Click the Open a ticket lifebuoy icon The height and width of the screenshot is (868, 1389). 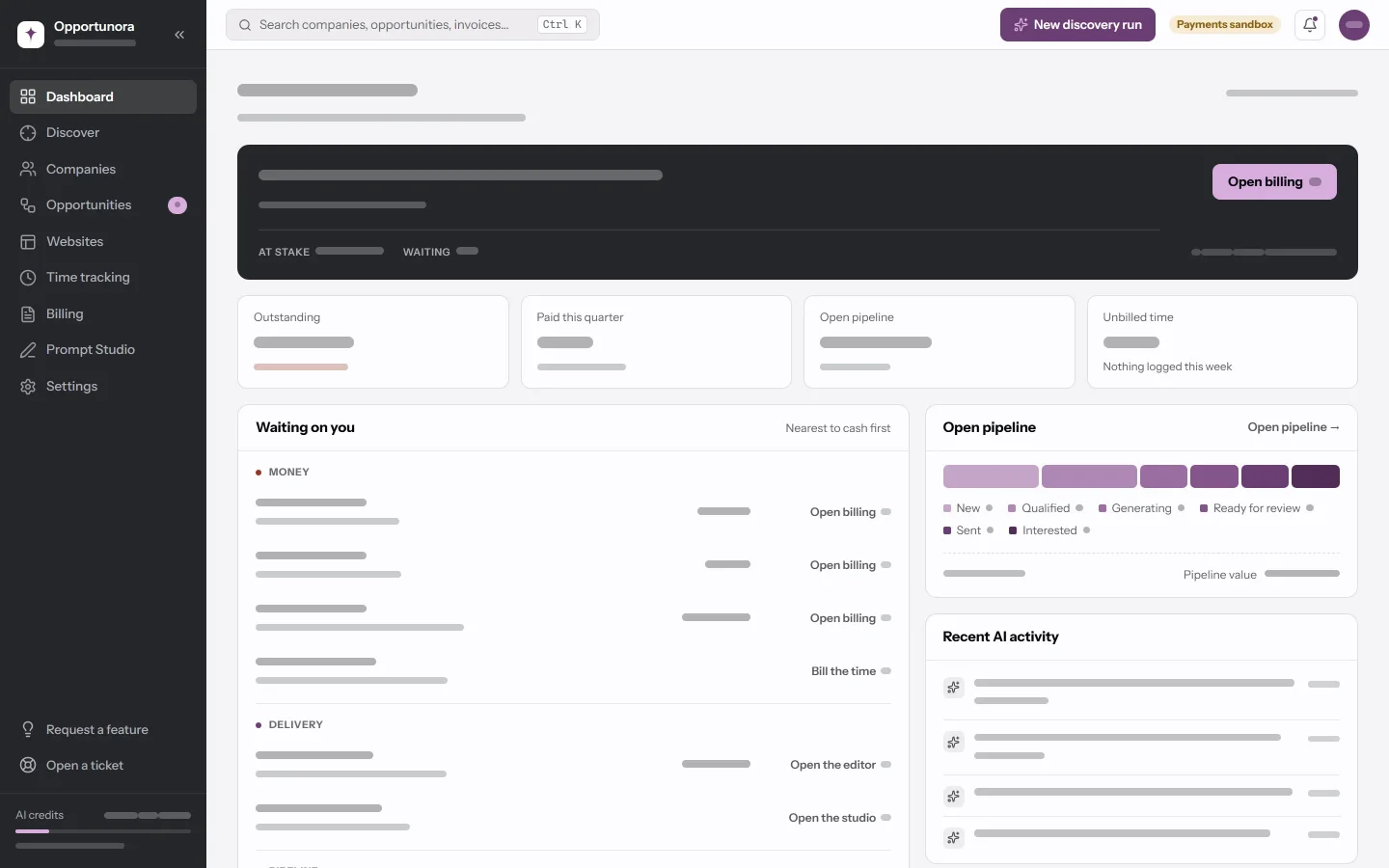pos(28,766)
